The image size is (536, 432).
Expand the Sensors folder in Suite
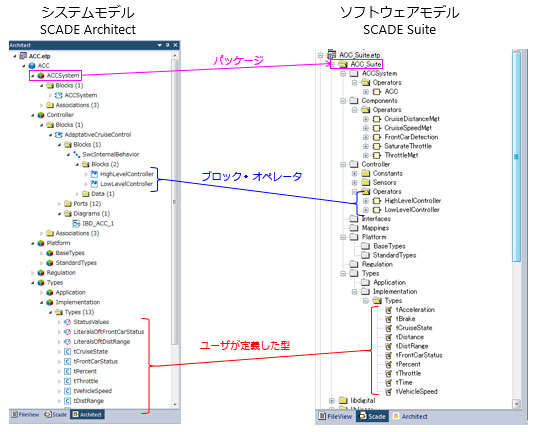pyautogui.click(x=354, y=183)
